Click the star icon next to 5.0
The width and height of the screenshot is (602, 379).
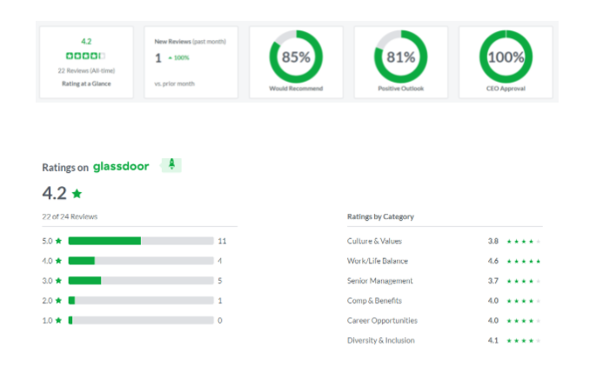[58, 241]
